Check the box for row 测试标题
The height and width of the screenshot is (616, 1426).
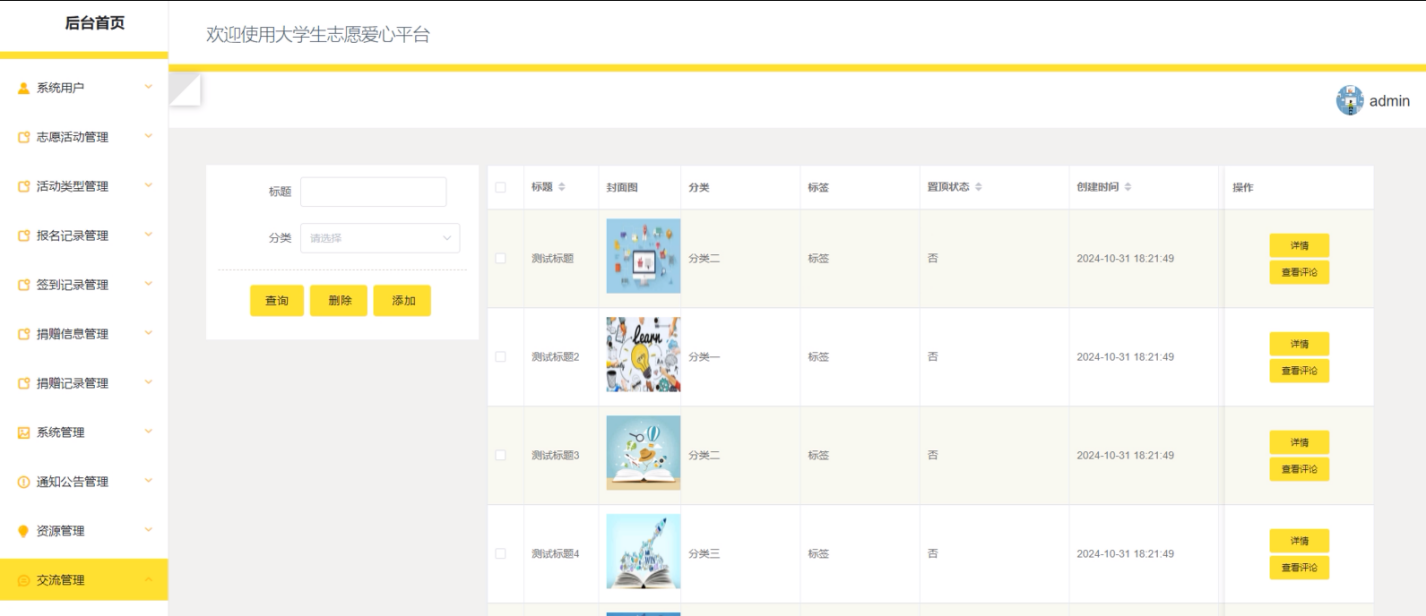501,258
